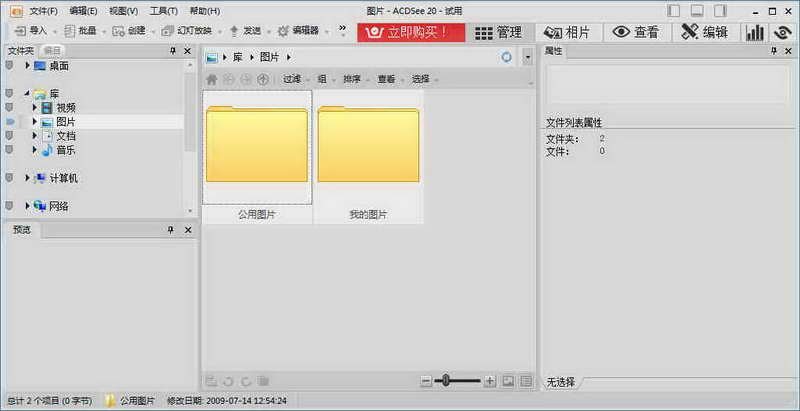Click the refresh icon beside the path bar

coord(507,58)
